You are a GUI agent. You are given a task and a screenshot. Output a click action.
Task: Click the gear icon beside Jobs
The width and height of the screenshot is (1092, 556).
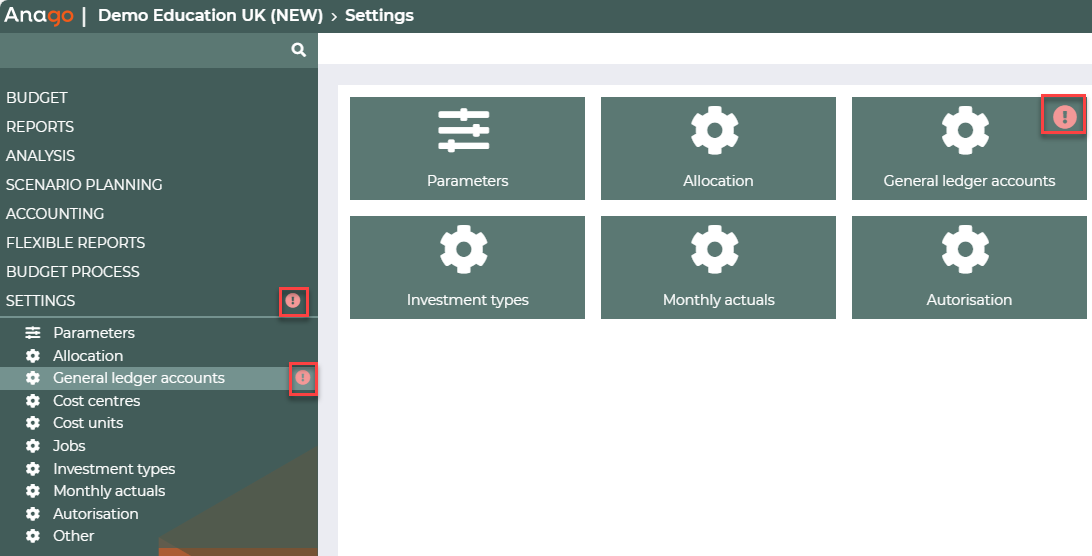click(x=33, y=446)
